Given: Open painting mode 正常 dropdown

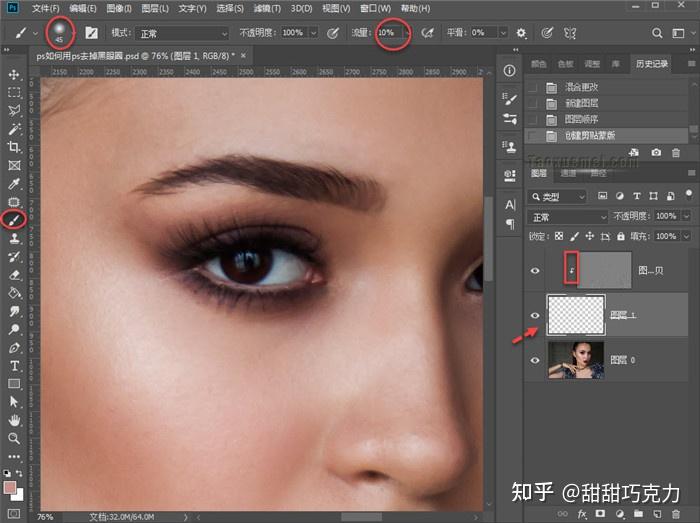Looking at the screenshot, I should tap(182, 33).
